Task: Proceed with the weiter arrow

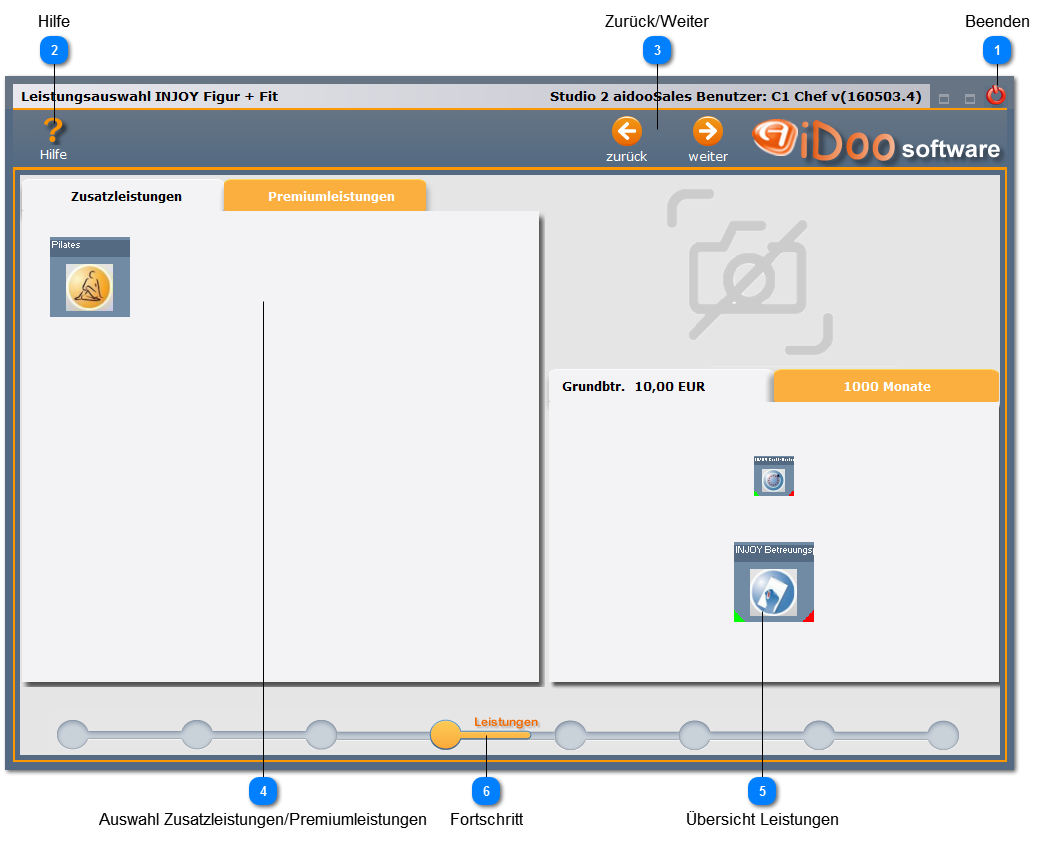Action: pyautogui.click(x=708, y=131)
